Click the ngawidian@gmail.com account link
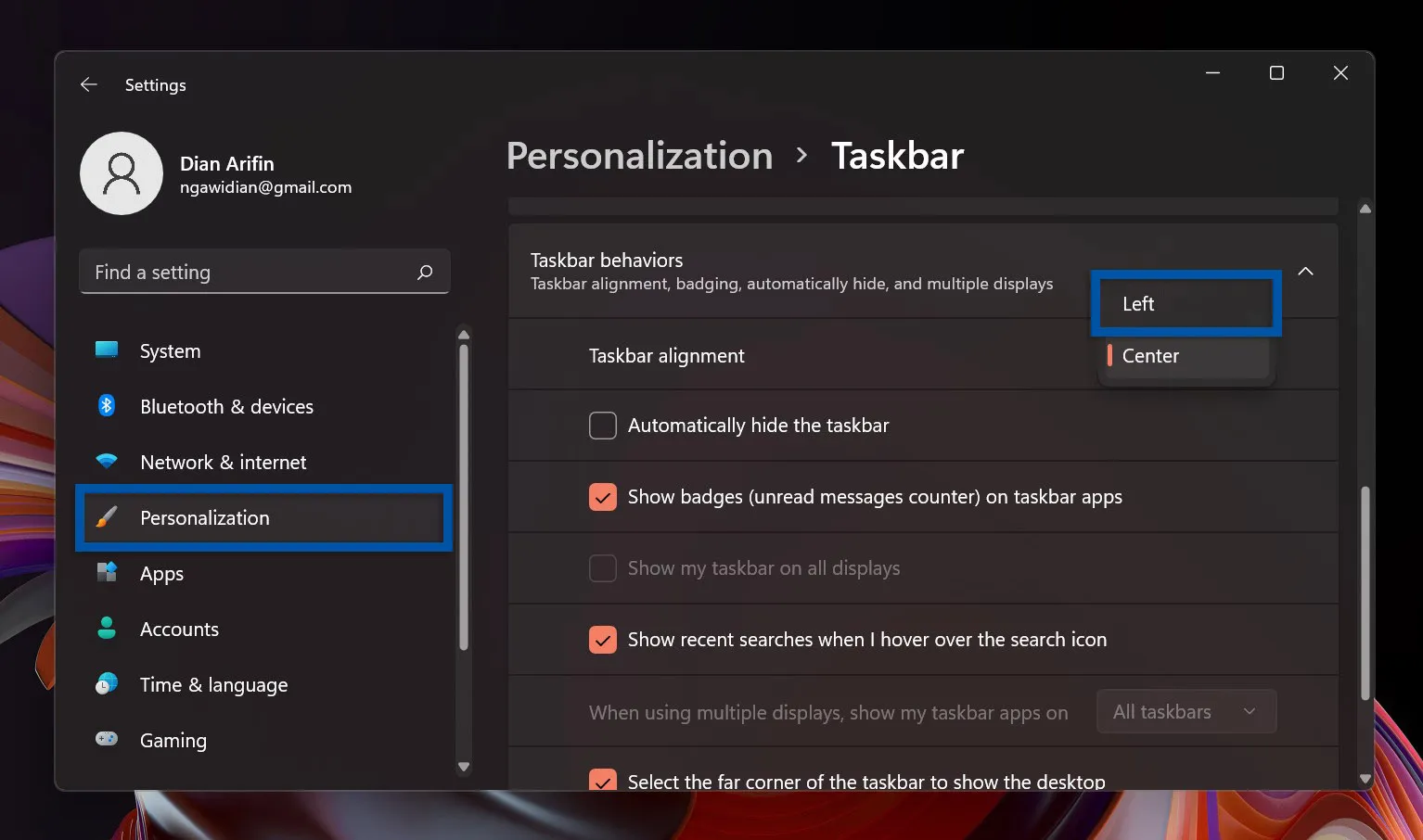 [x=265, y=186]
